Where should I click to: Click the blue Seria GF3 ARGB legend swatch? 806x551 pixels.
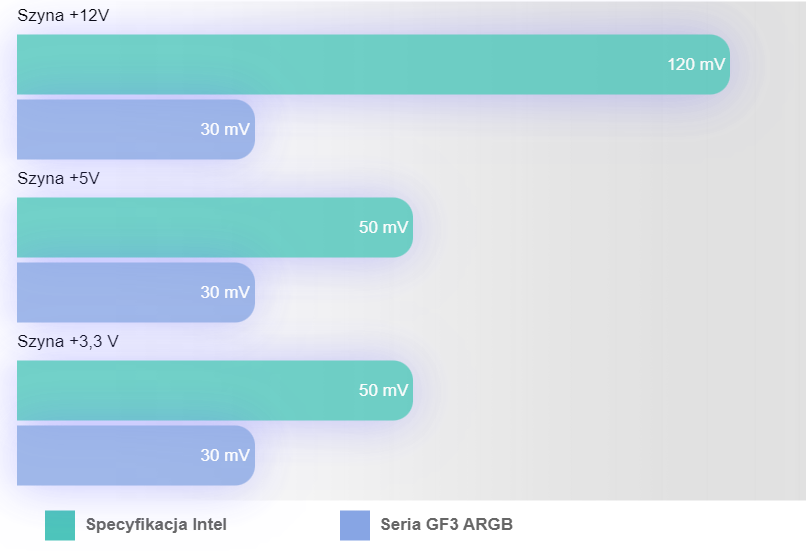(355, 525)
